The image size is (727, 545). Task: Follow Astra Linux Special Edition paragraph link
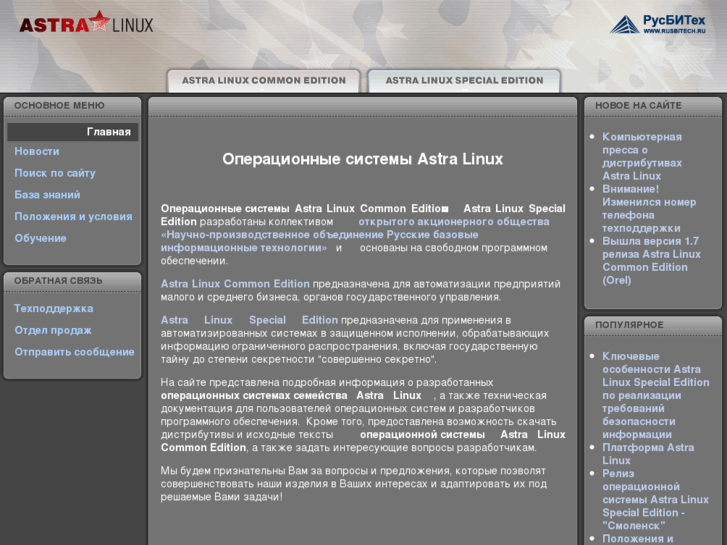(249, 320)
